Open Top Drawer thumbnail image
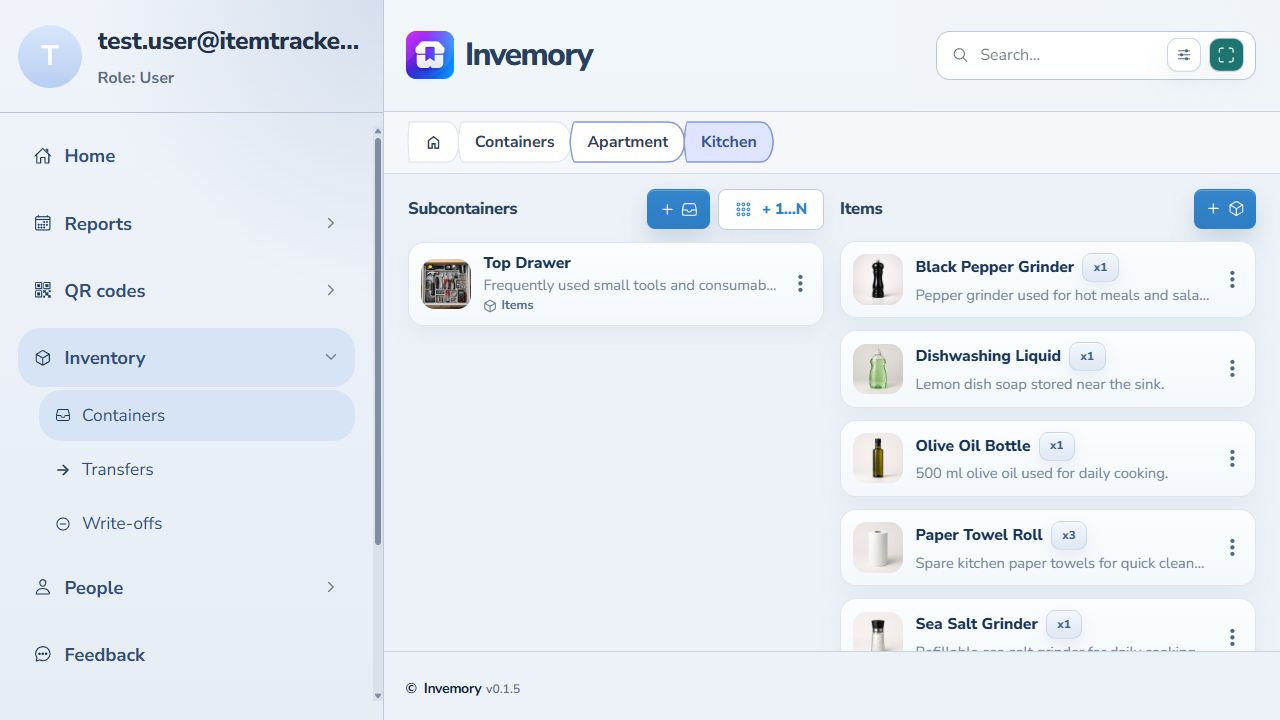This screenshot has height=720, width=1280. click(446, 284)
